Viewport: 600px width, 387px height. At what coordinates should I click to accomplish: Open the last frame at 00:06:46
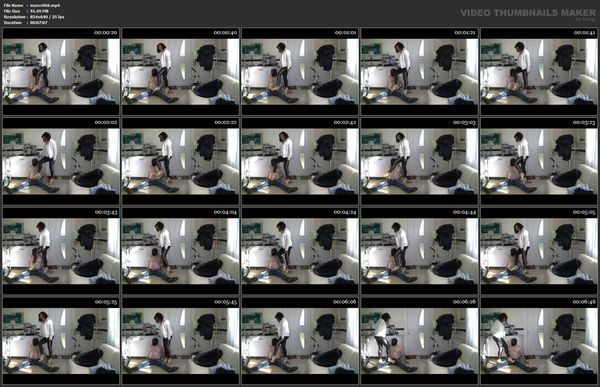coord(539,341)
